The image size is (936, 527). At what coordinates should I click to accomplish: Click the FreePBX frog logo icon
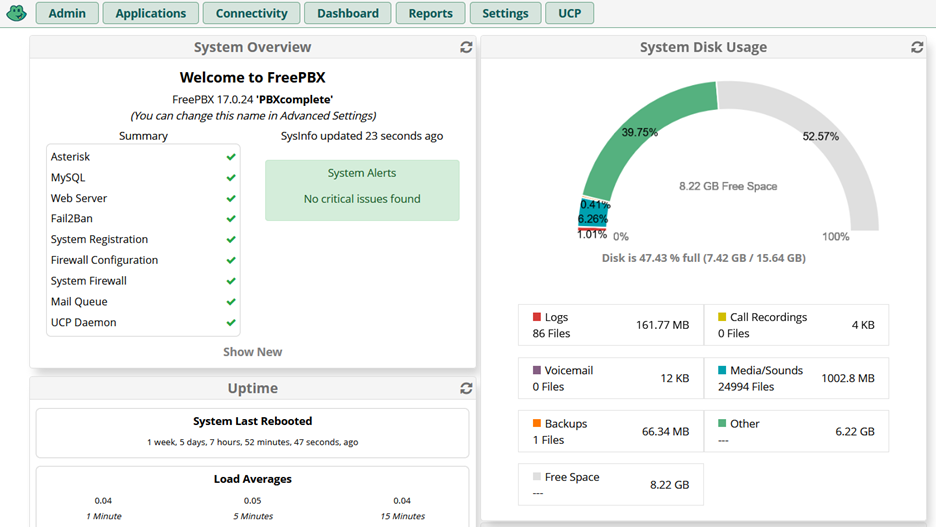tap(16, 13)
